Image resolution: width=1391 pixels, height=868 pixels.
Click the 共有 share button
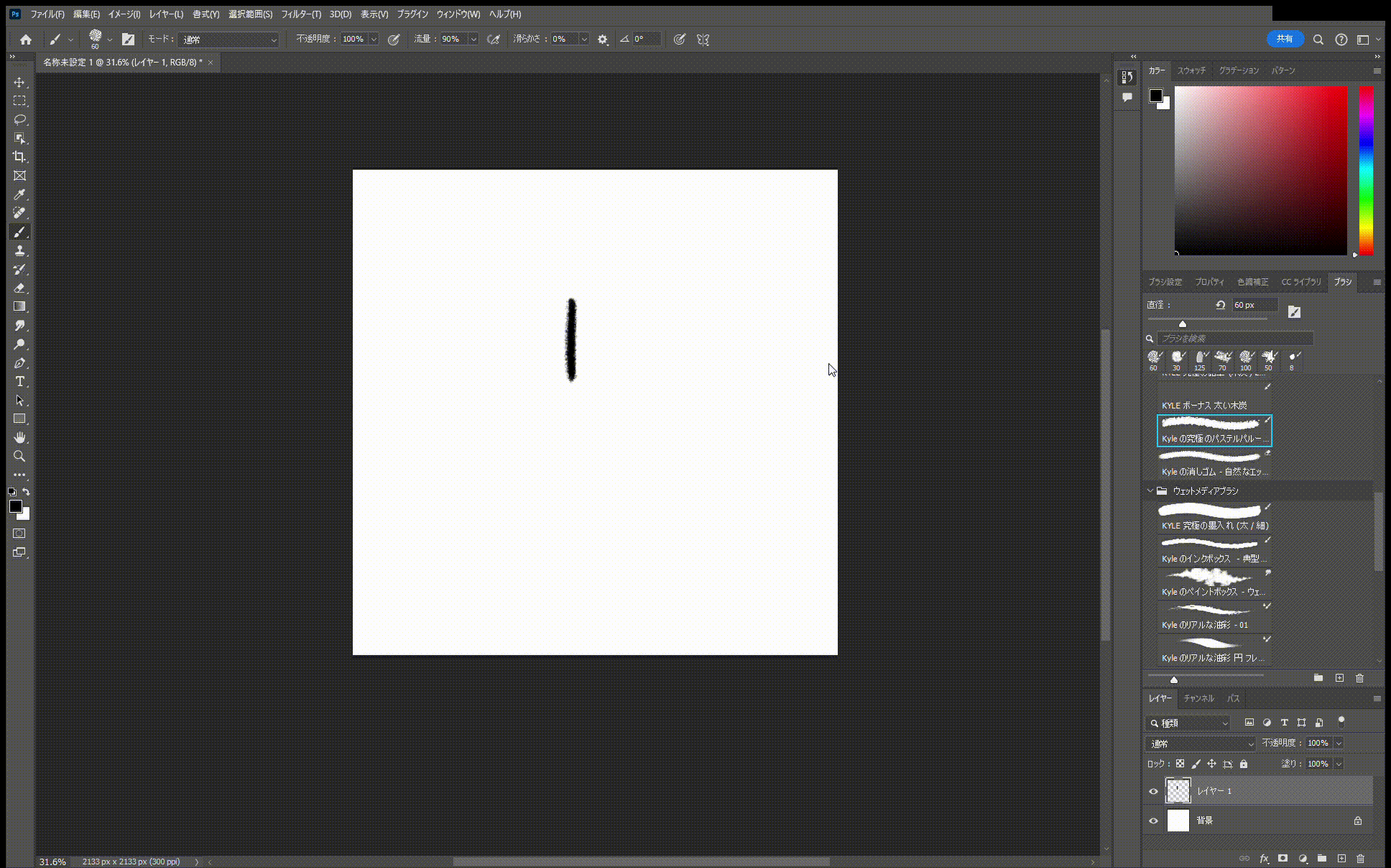[1285, 40]
